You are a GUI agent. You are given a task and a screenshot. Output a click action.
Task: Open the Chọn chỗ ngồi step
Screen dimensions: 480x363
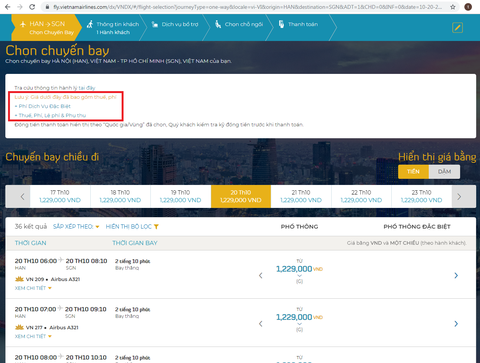(239, 24)
